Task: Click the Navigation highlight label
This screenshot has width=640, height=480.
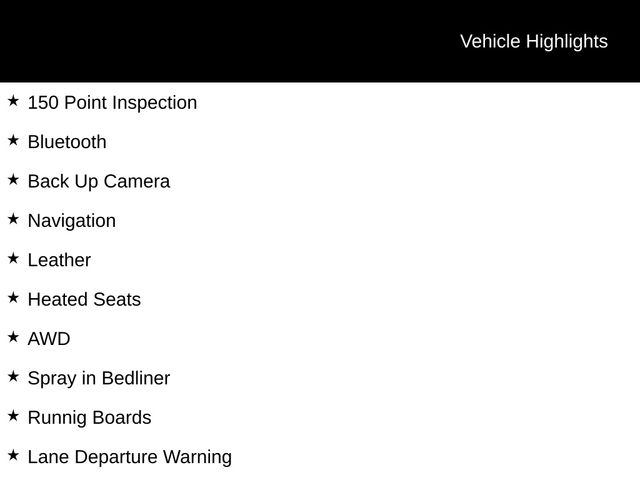Action: coord(72,221)
